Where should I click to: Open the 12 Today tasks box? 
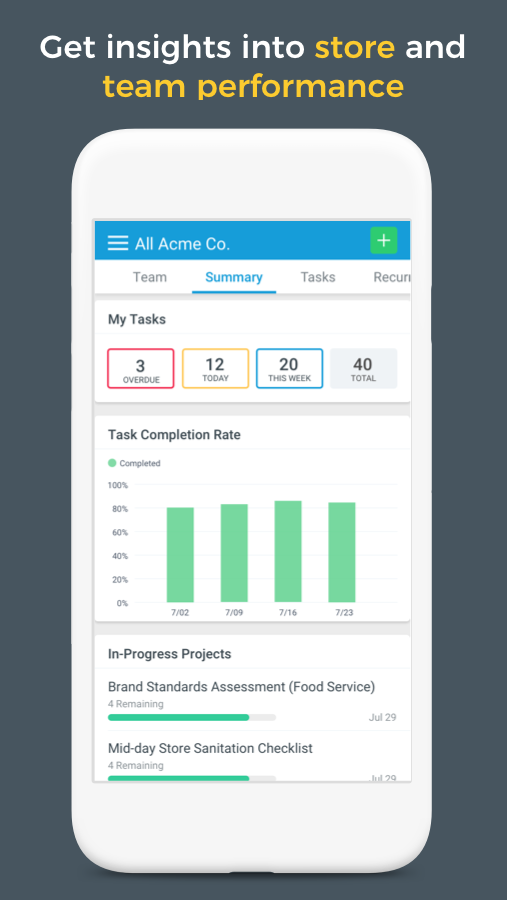pyautogui.click(x=215, y=368)
